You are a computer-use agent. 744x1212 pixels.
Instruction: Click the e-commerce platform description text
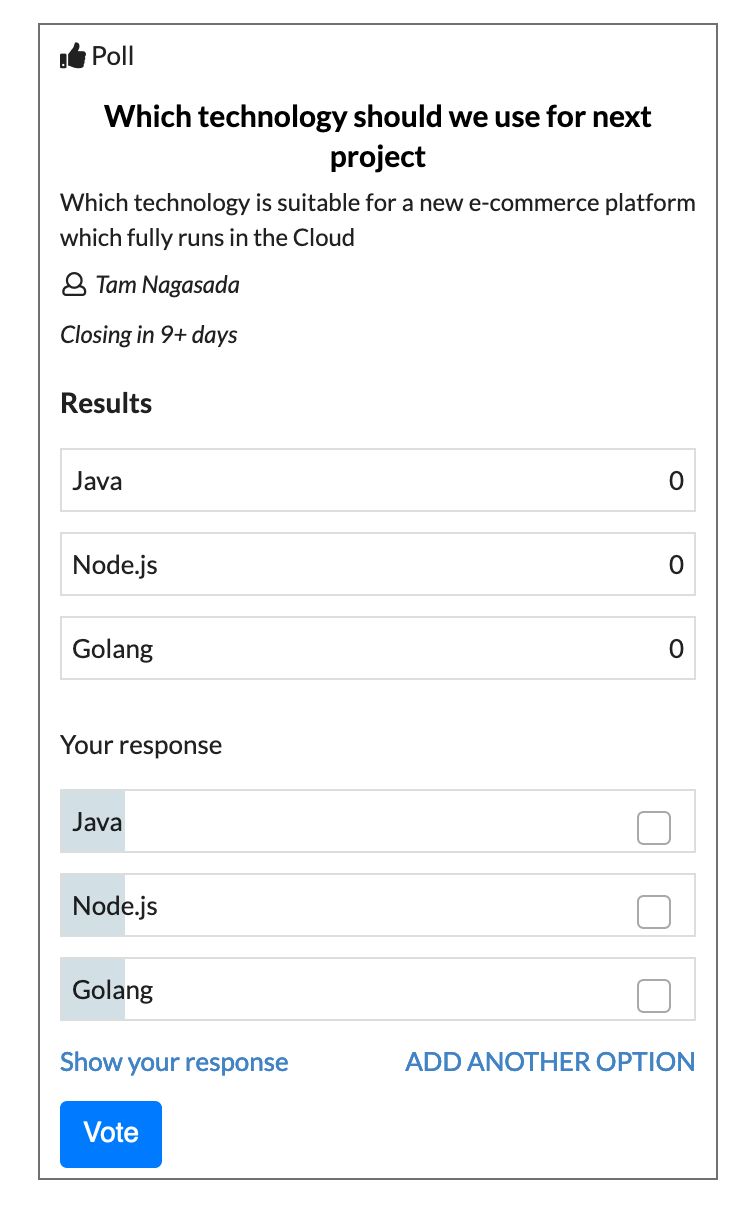[378, 220]
